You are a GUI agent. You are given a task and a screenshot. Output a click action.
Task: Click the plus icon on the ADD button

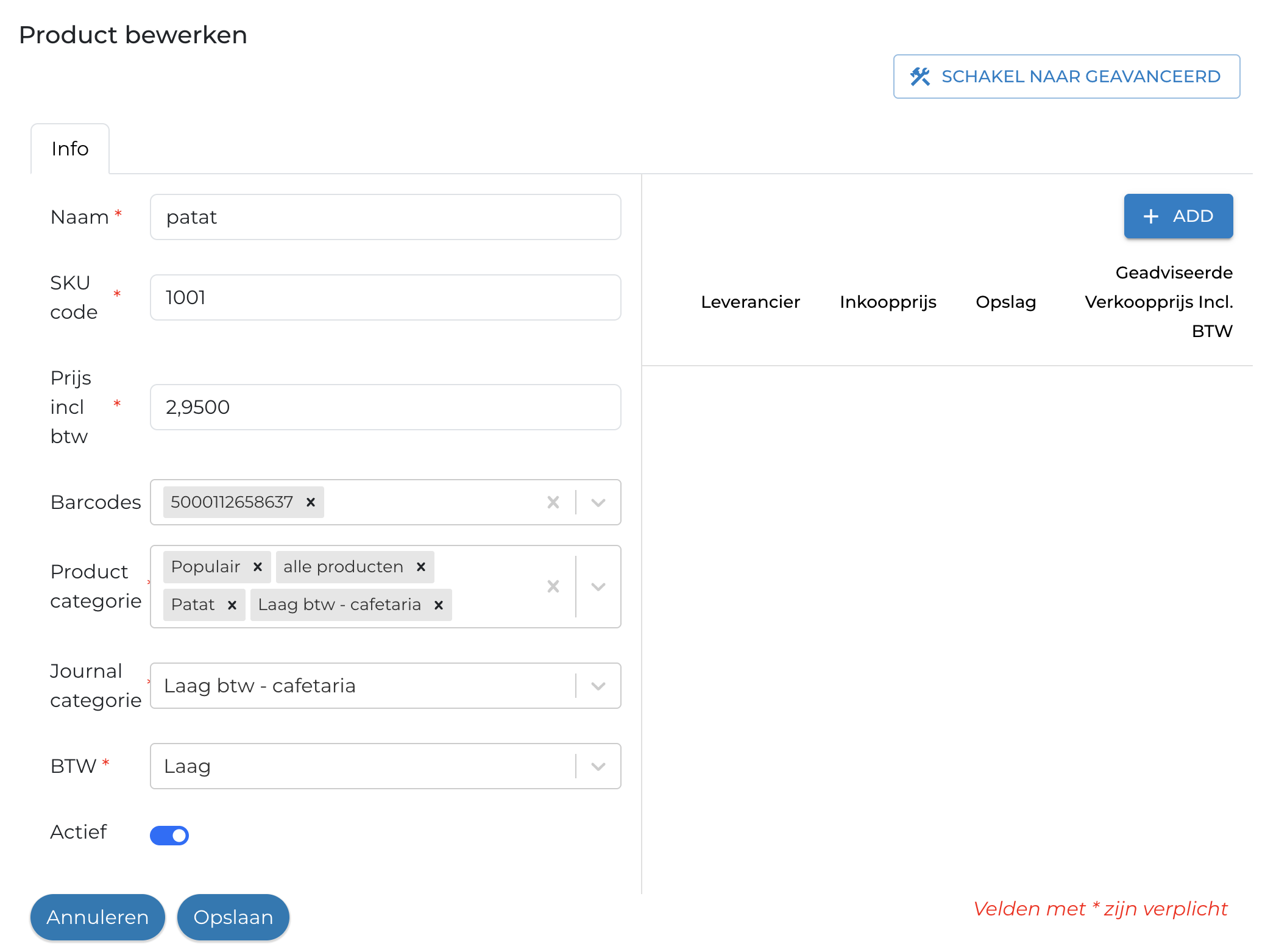pyautogui.click(x=1151, y=216)
